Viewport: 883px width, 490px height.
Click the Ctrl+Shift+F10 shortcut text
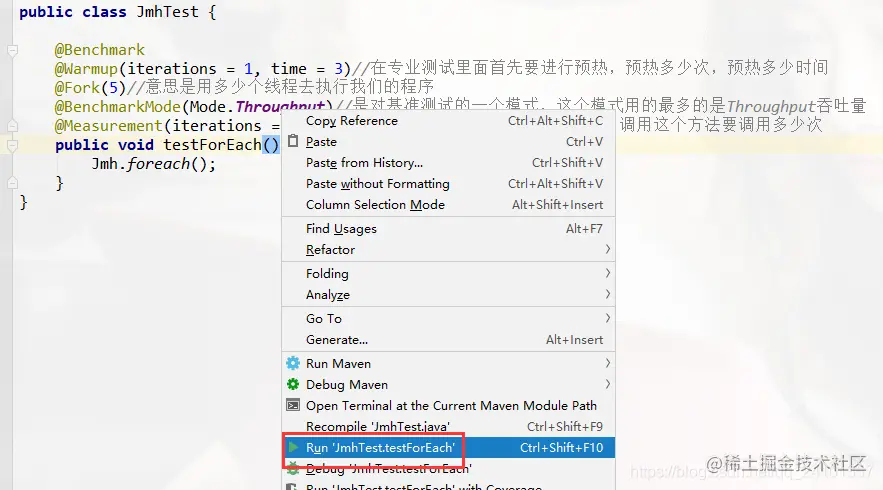[561, 448]
